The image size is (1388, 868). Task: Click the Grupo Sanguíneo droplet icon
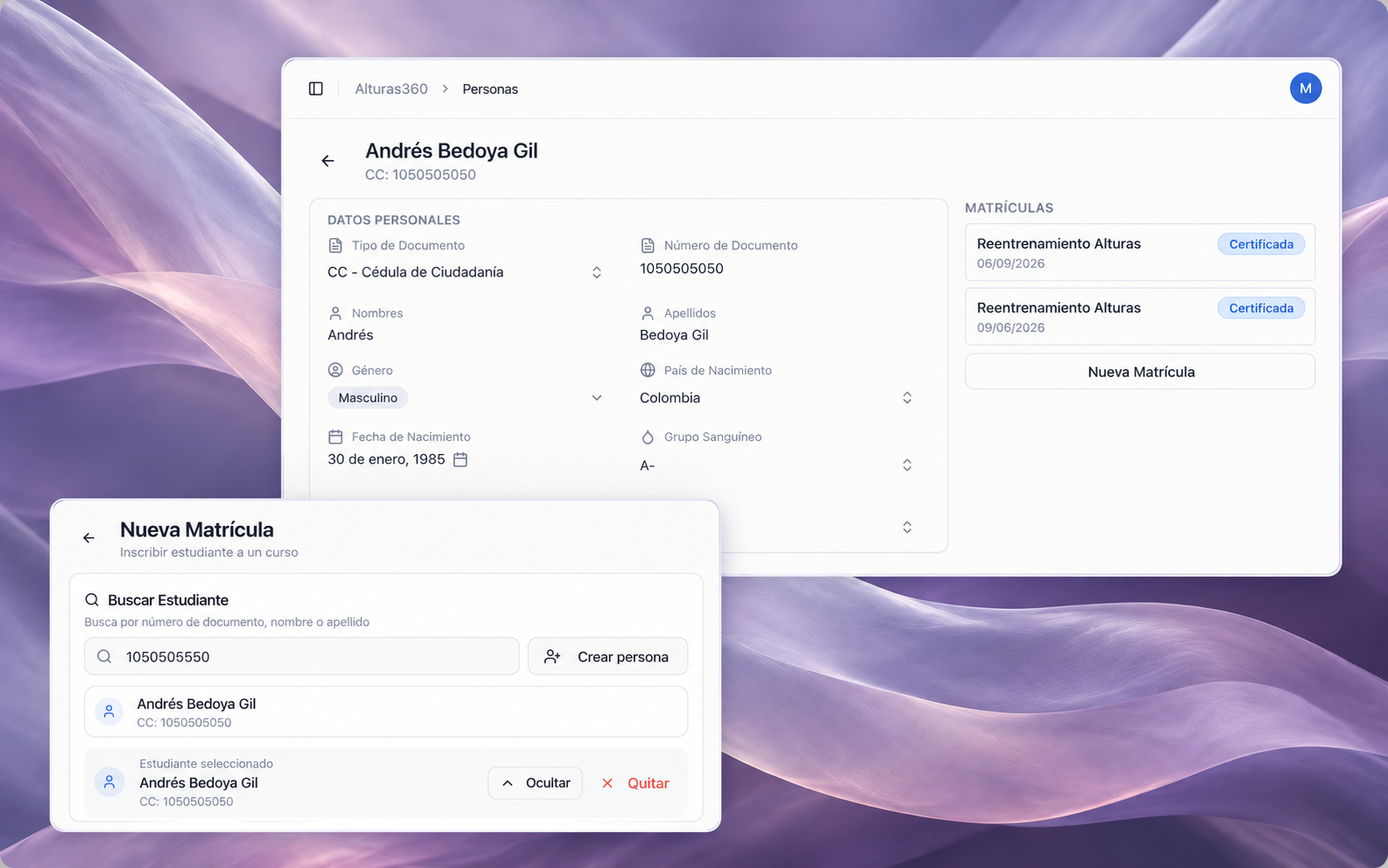point(648,437)
